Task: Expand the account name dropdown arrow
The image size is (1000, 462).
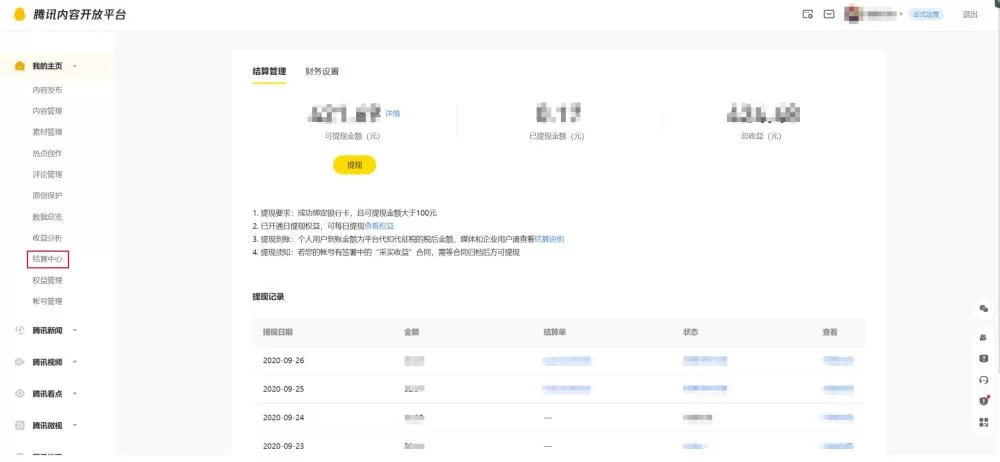Action: coord(901,14)
